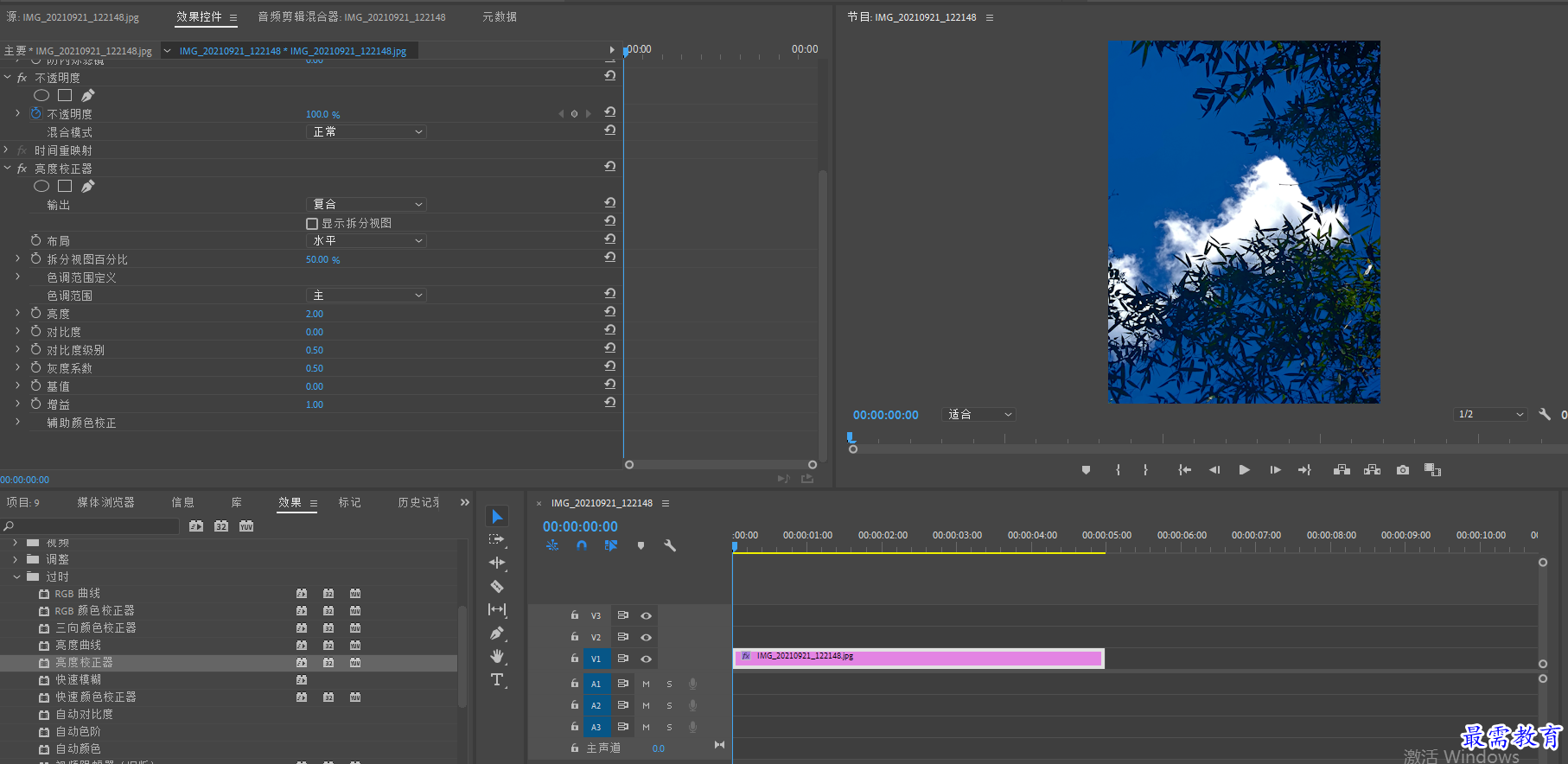Viewport: 1568px width, 764px height.
Task: Toggle snap in timeline
Action: coord(582,545)
